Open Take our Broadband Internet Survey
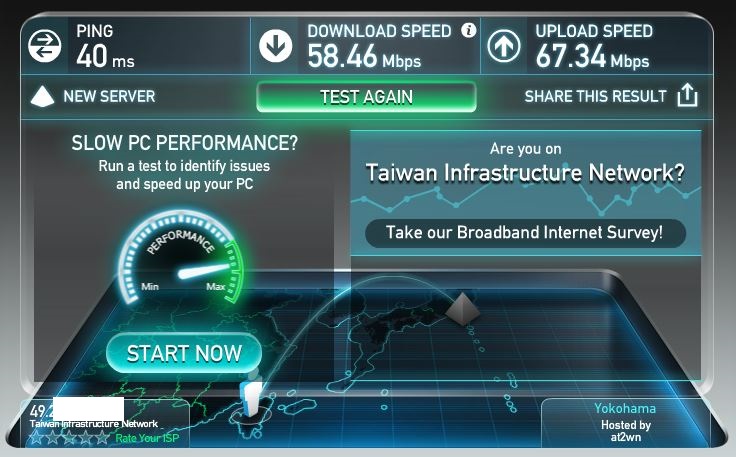The height and width of the screenshot is (457, 736). tap(525, 233)
